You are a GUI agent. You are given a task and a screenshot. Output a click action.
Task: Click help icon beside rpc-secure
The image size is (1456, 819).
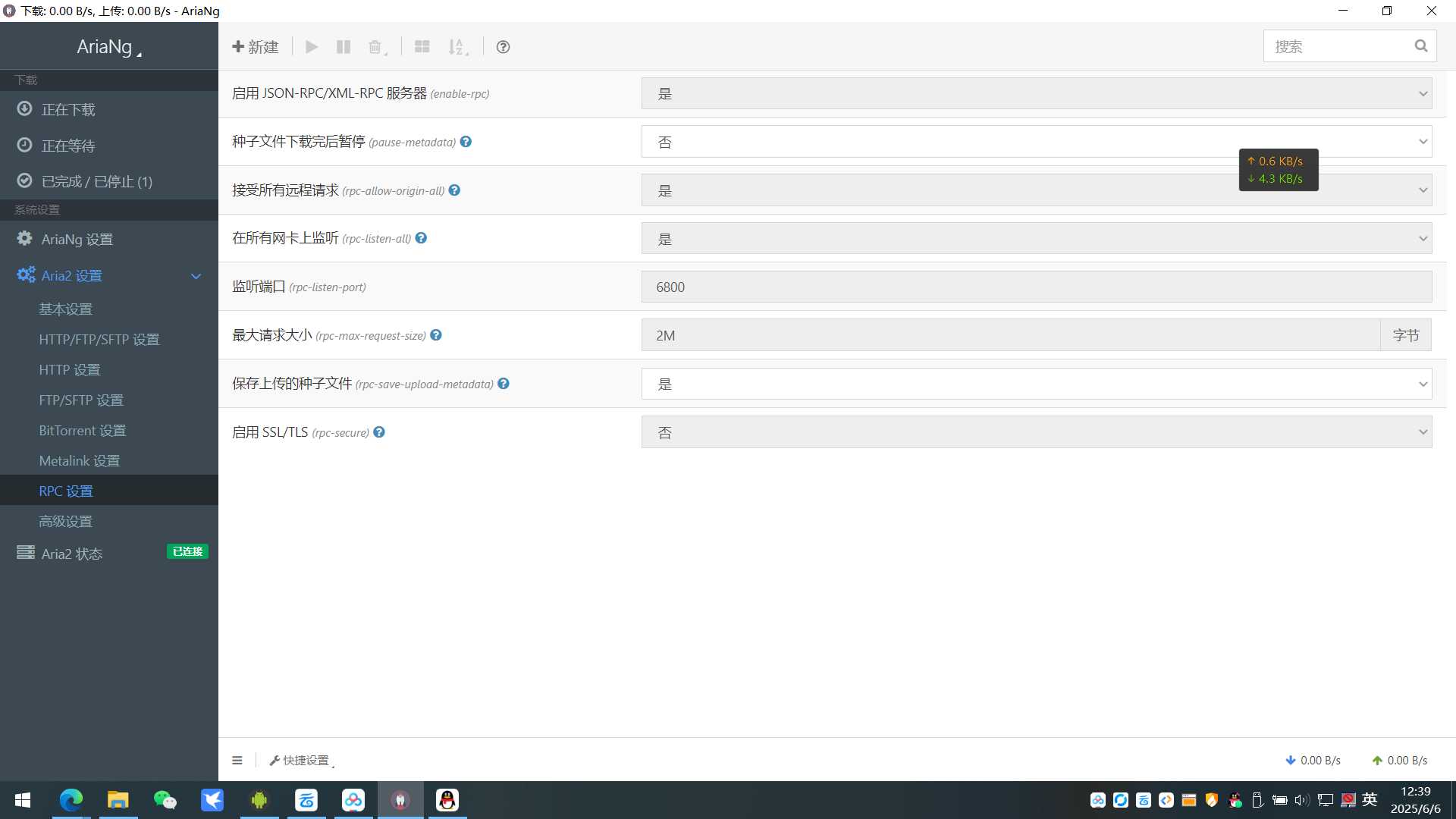click(379, 432)
